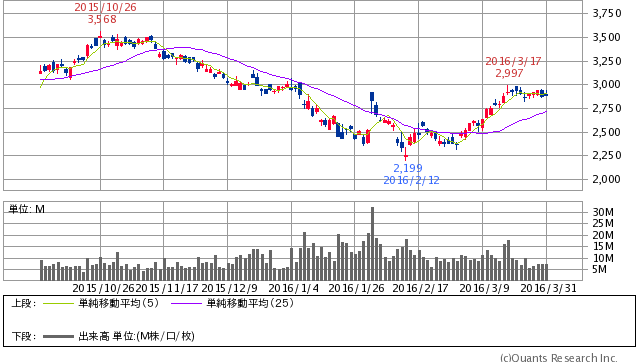This screenshot has width=638, height=362.
Task: Click the 単純移動平均(25) legend label
Action: coord(250,303)
